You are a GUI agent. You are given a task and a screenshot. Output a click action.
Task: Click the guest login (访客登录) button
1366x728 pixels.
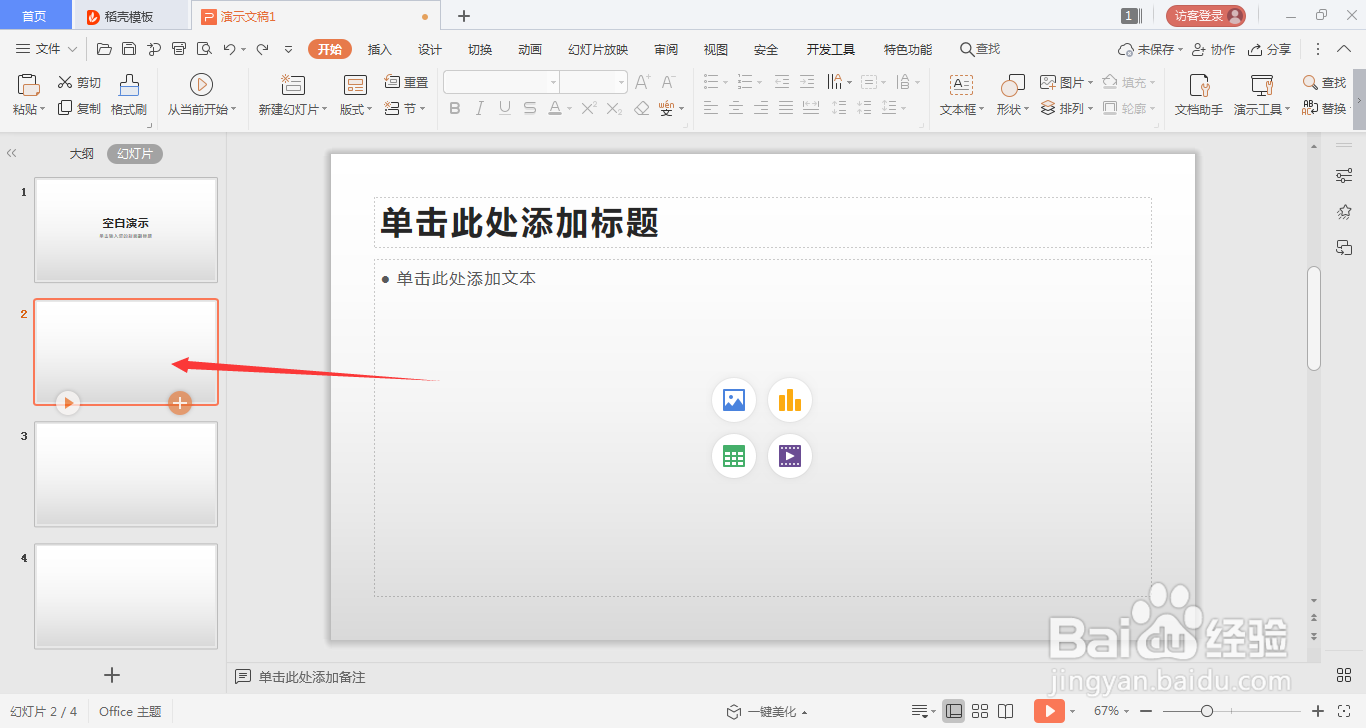[x=1206, y=15]
